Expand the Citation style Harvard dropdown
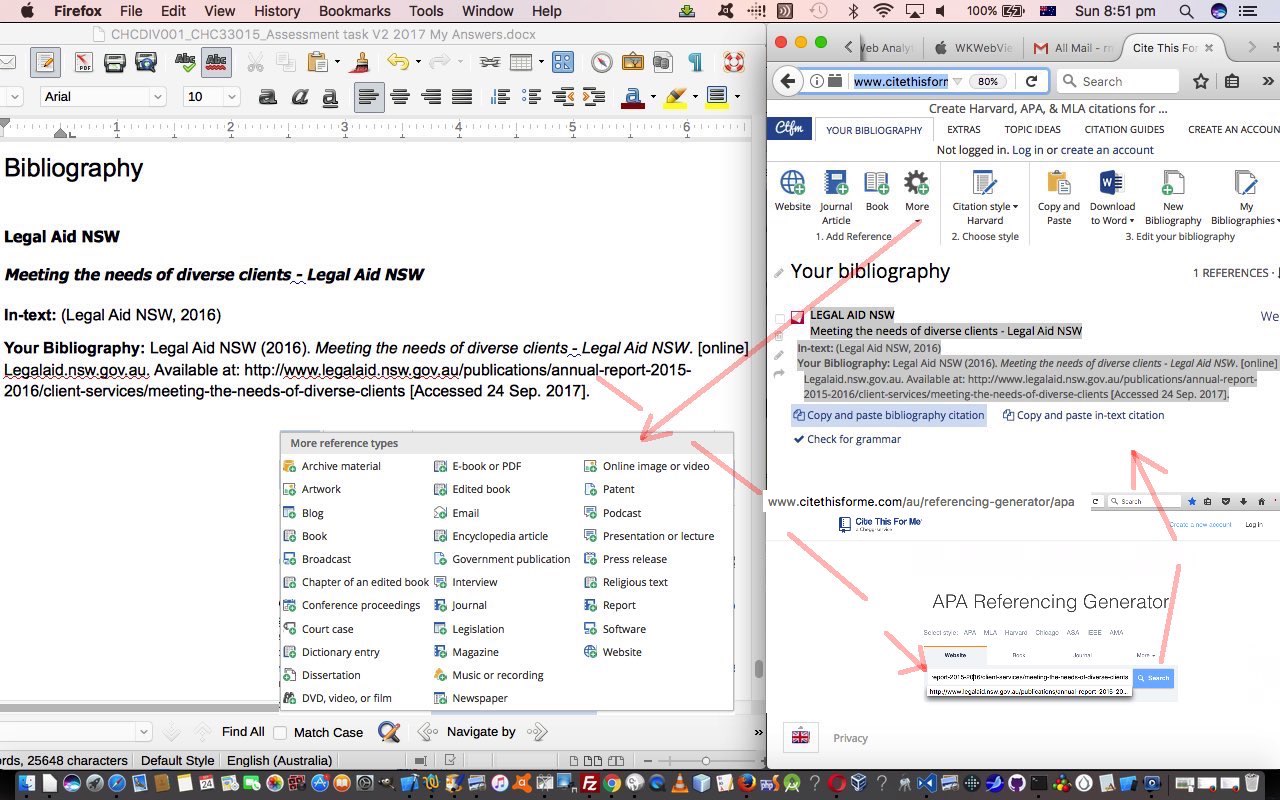The height and width of the screenshot is (800, 1280). [985, 197]
